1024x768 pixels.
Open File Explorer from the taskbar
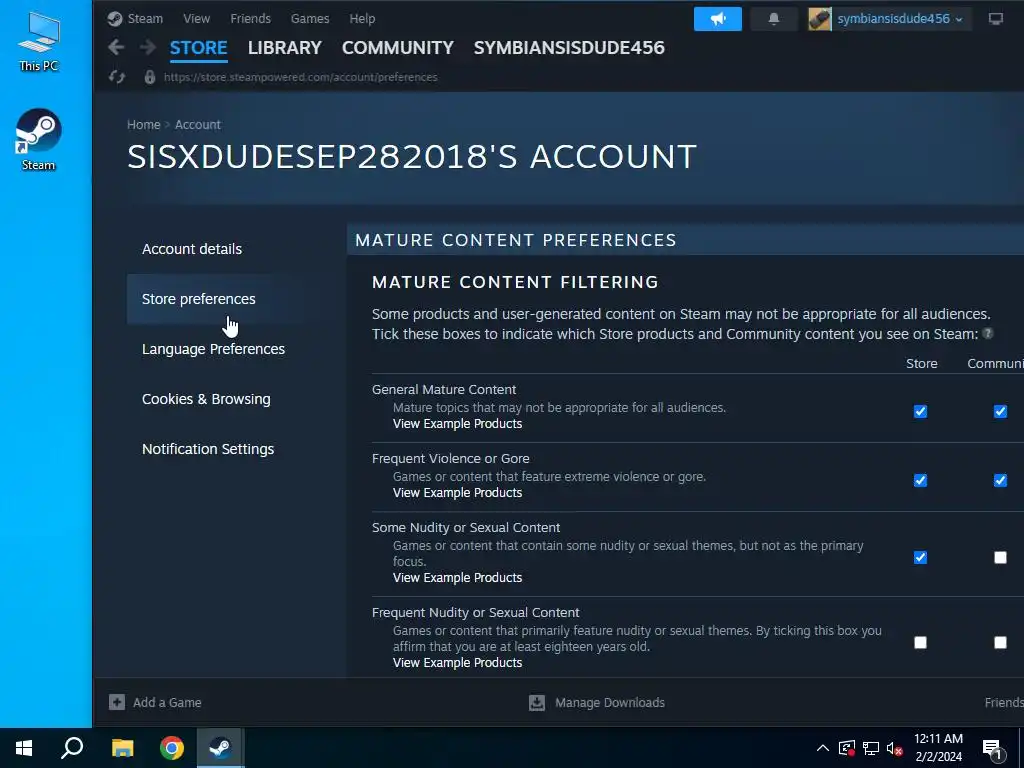pos(122,748)
